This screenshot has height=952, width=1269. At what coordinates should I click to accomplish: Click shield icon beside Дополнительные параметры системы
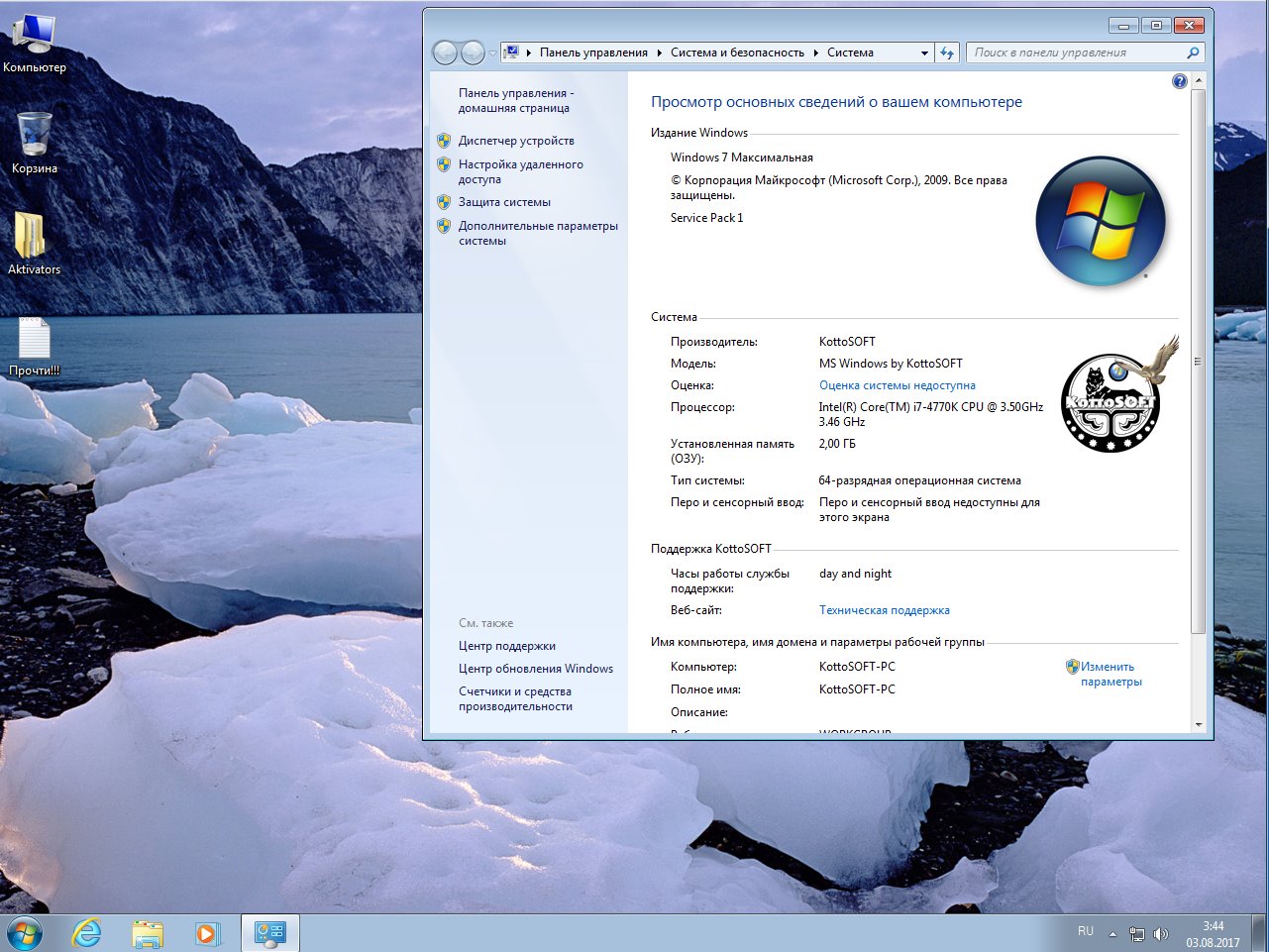[444, 226]
